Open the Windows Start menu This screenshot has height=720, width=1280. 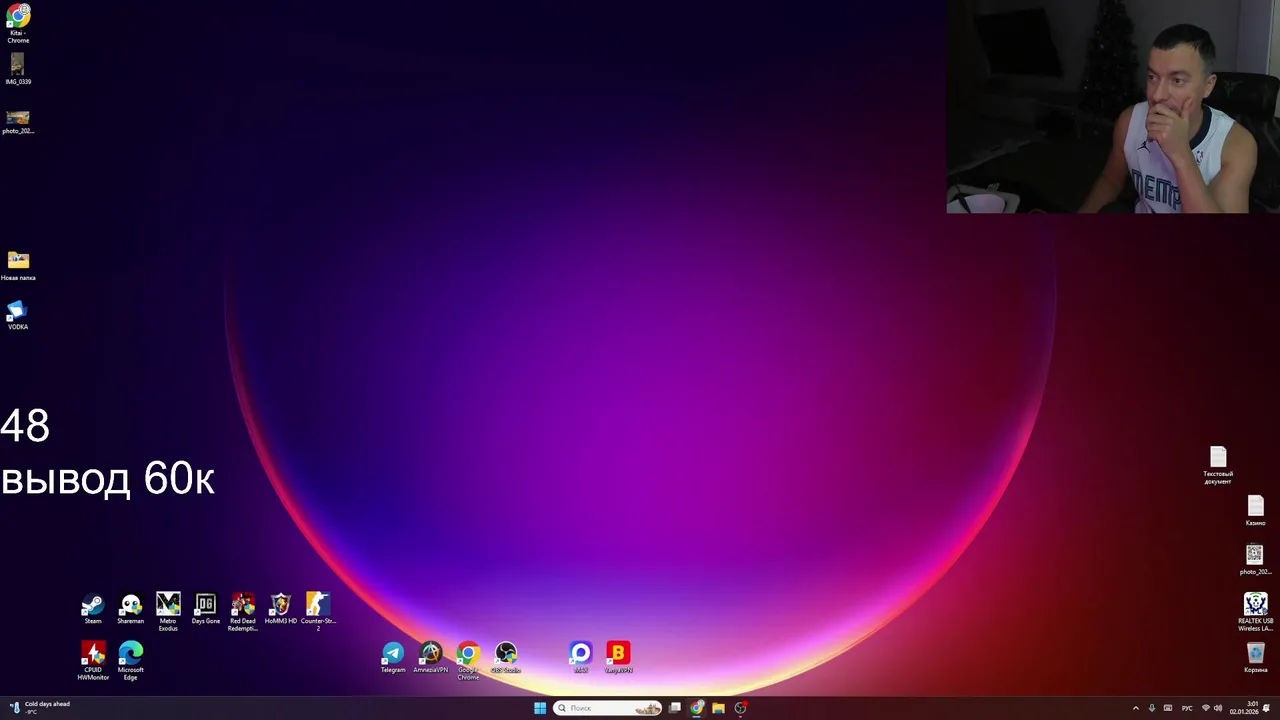[540, 708]
